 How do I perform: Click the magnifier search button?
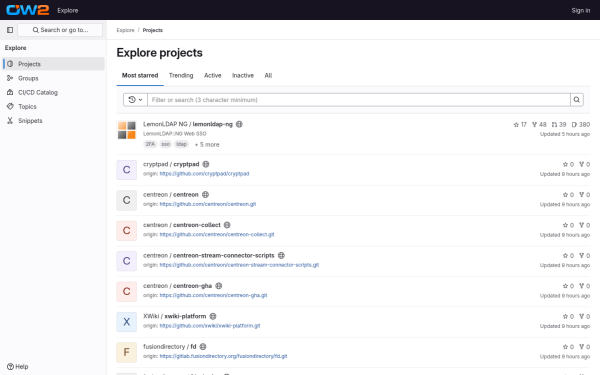577,100
